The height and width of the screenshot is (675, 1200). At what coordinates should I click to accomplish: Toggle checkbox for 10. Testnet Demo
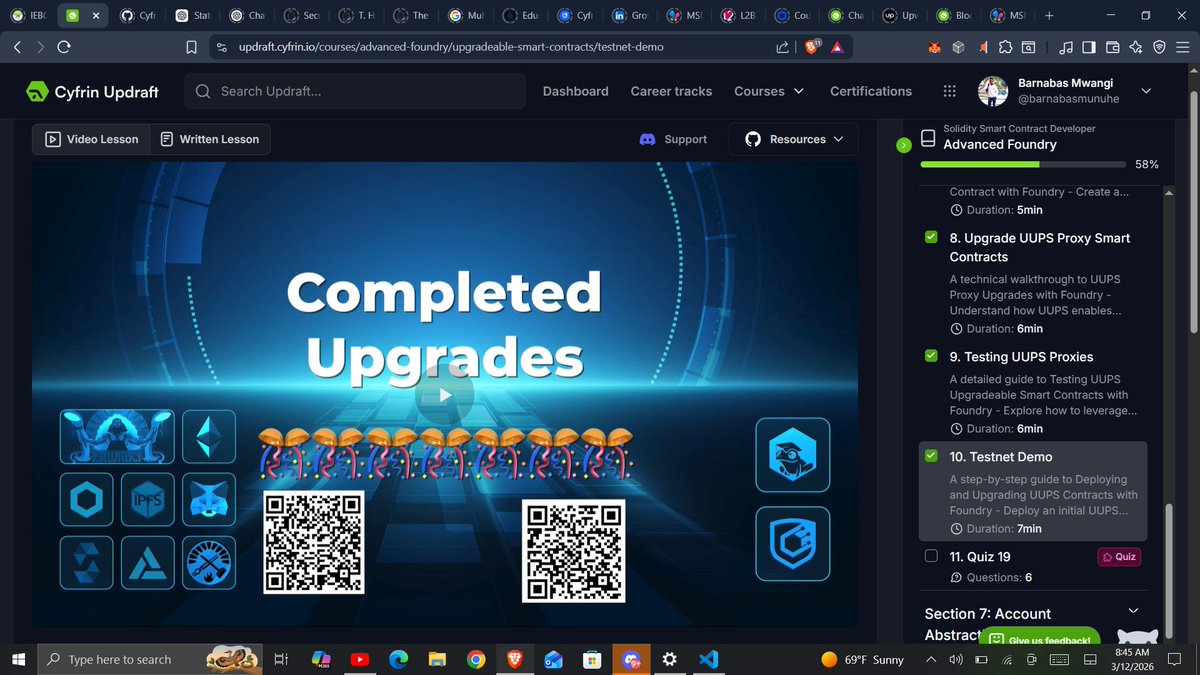(x=931, y=456)
